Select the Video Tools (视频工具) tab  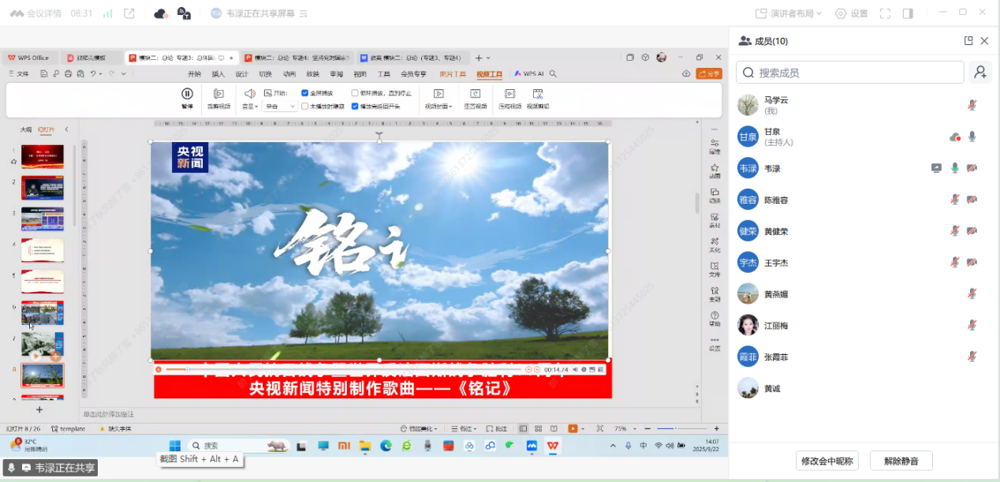click(x=490, y=74)
